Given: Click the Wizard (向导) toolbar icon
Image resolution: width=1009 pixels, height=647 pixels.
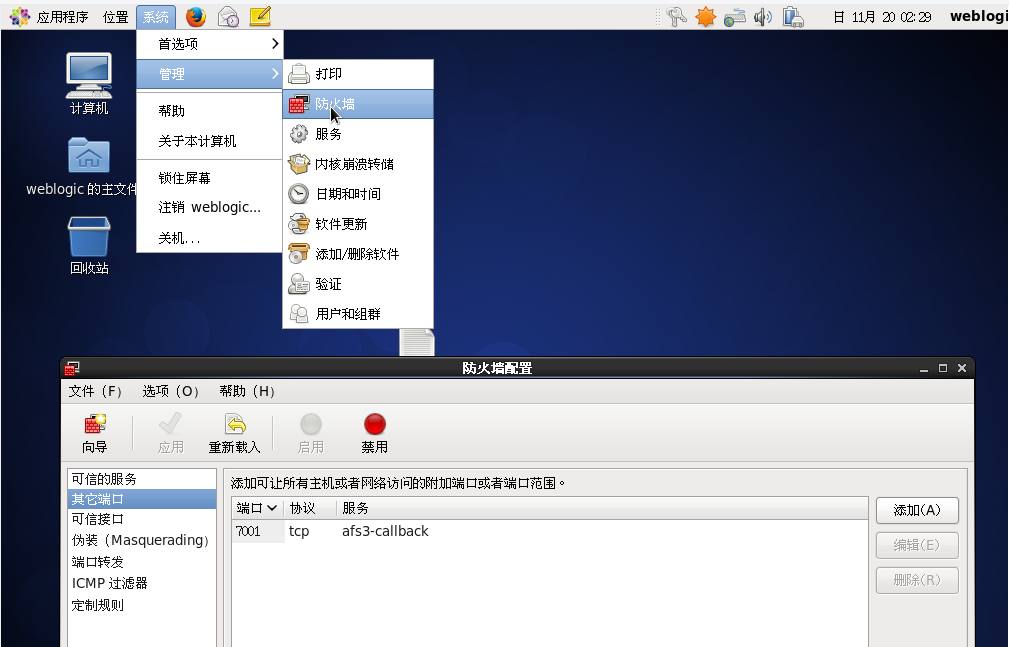Looking at the screenshot, I should click(95, 432).
